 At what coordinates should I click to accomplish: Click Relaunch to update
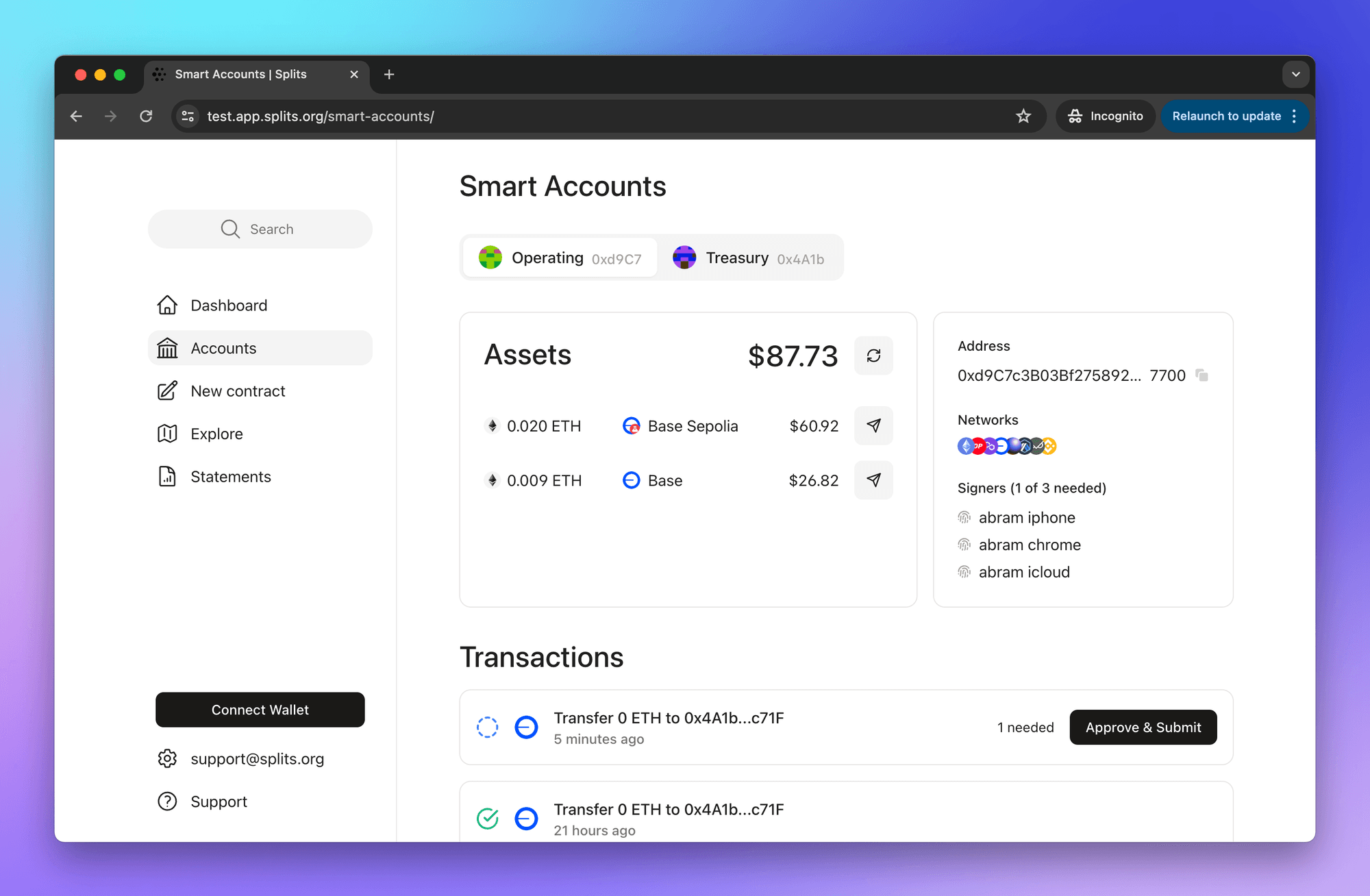1226,116
